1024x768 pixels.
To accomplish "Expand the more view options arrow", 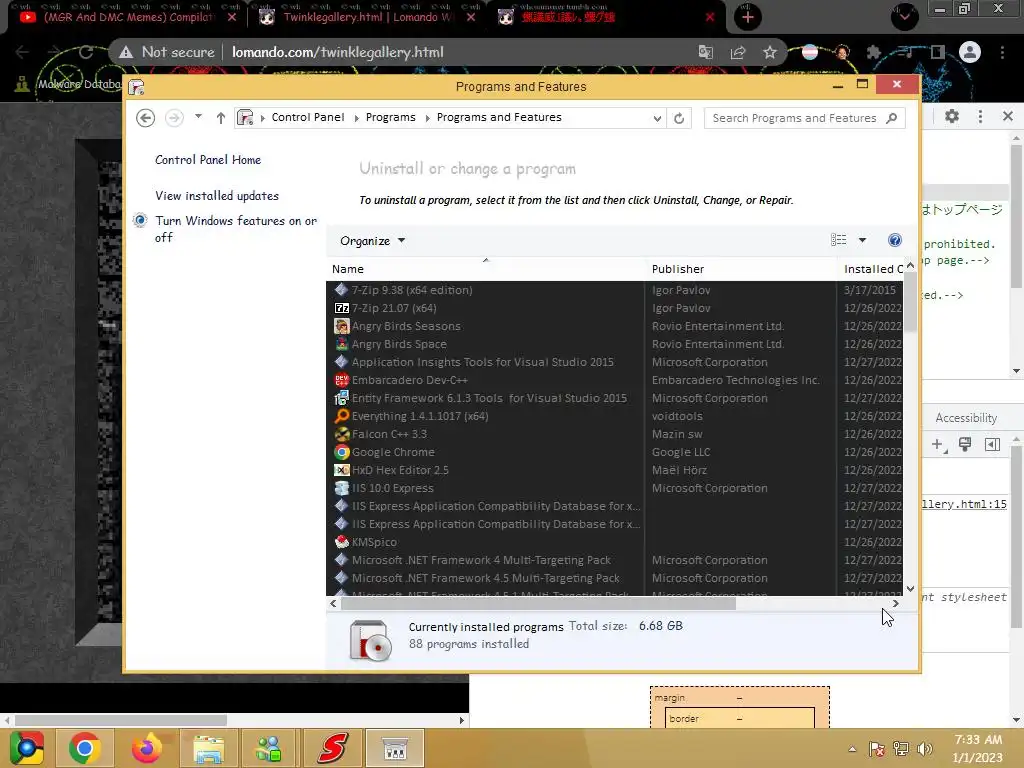I will [862, 240].
